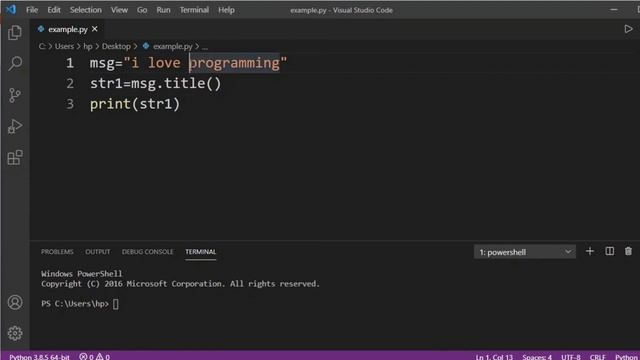This screenshot has height=360, width=640.
Task: Click print(str1) on line 3
Action: (135, 104)
